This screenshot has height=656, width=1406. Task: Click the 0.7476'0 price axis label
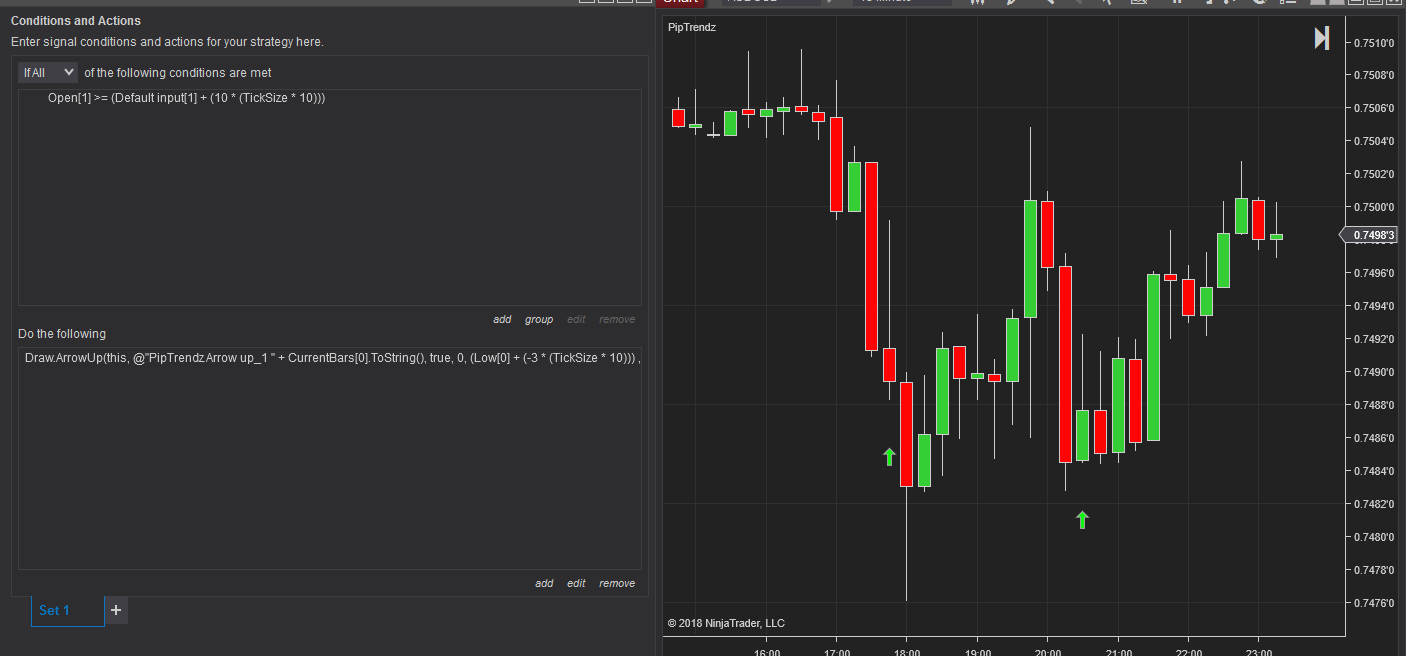[1372, 603]
